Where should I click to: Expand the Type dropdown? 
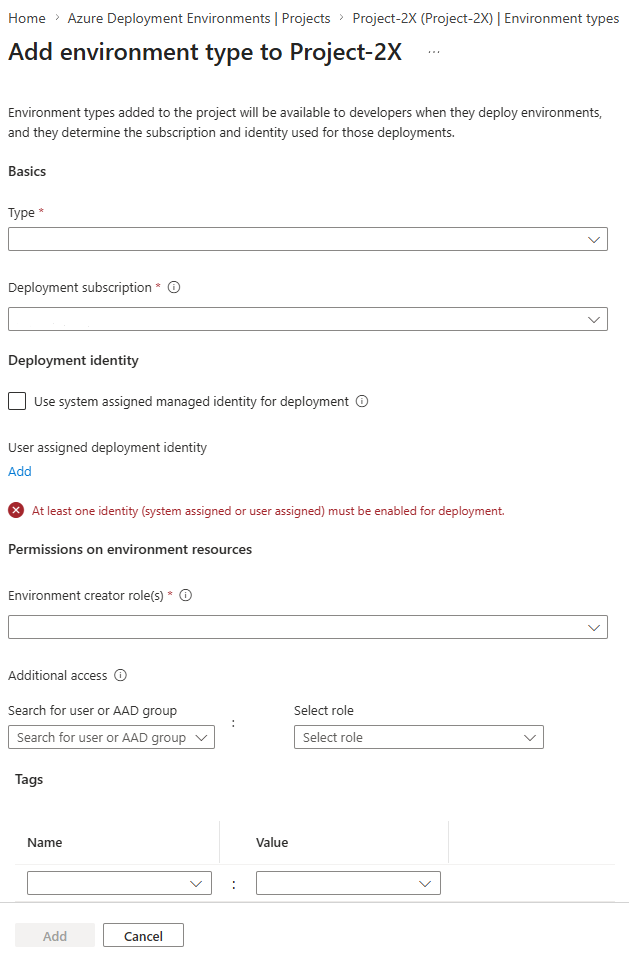click(x=308, y=239)
